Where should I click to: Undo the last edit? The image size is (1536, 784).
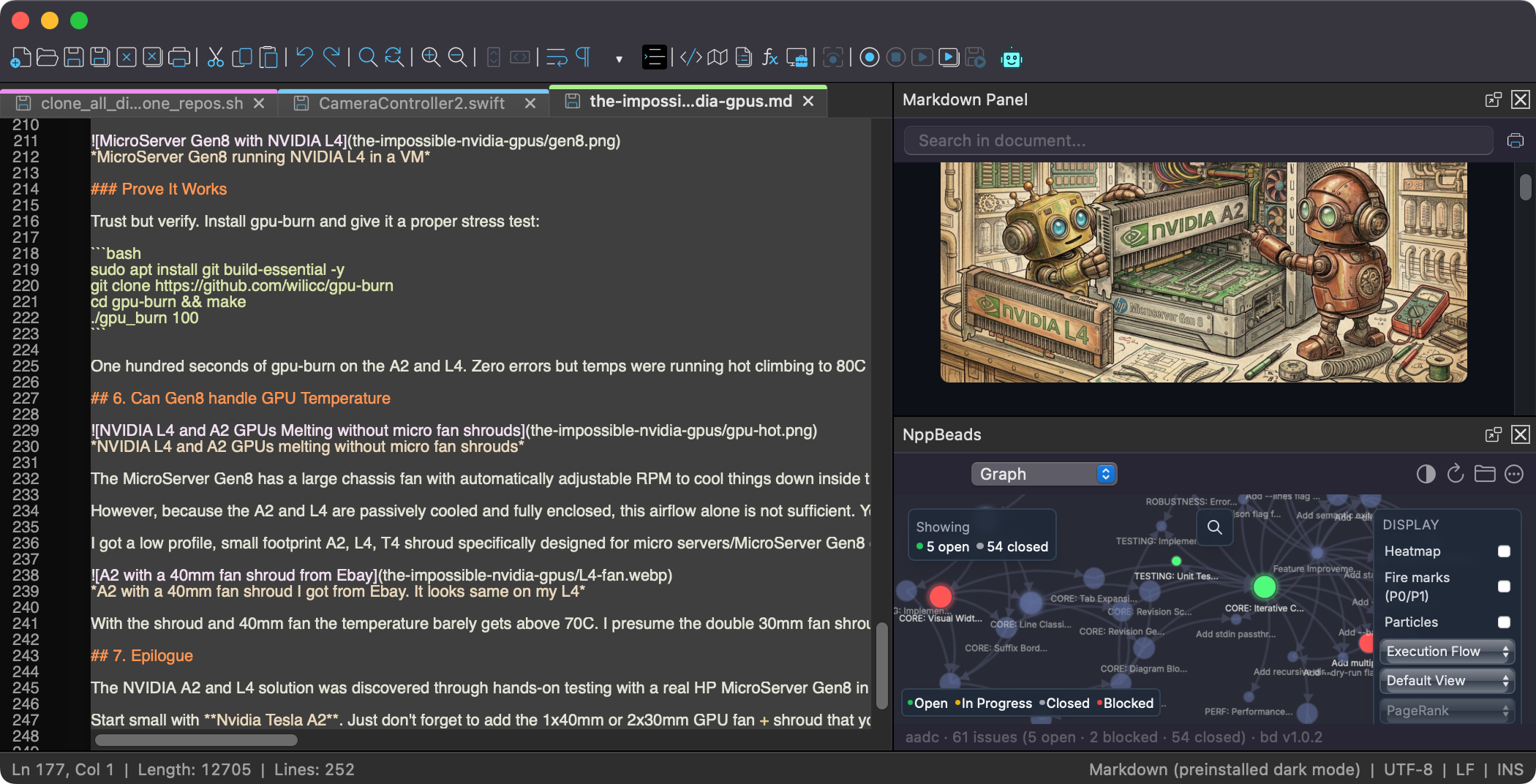pyautogui.click(x=306, y=57)
